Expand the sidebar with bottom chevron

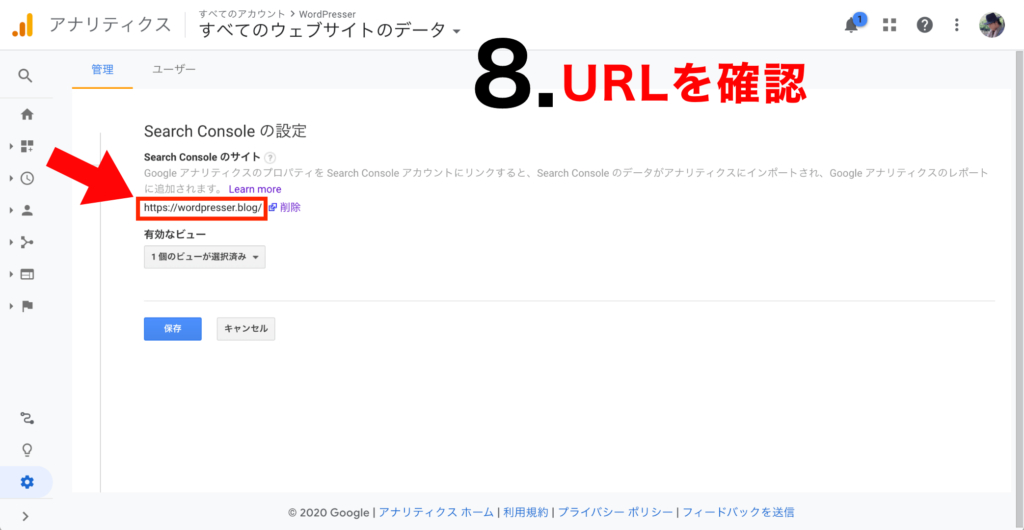25,516
